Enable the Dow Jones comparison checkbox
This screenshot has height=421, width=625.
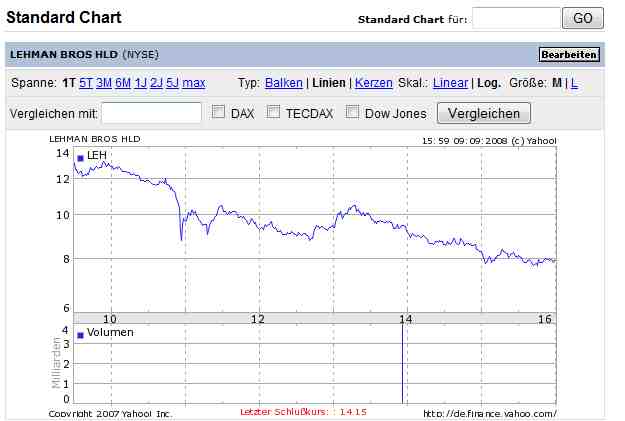(352, 111)
